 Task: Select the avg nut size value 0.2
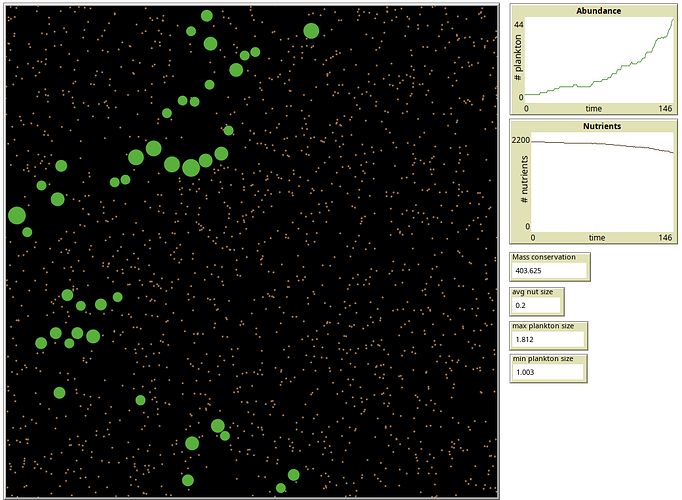point(520,305)
